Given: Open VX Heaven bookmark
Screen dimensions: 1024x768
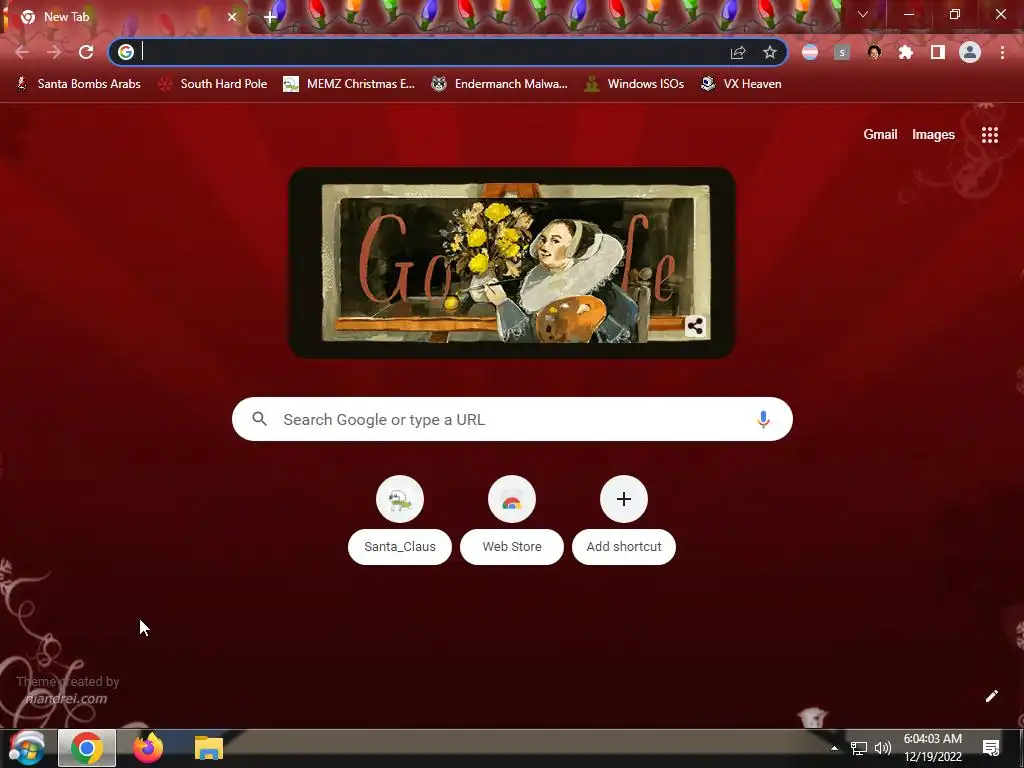Looking at the screenshot, I should coord(741,84).
